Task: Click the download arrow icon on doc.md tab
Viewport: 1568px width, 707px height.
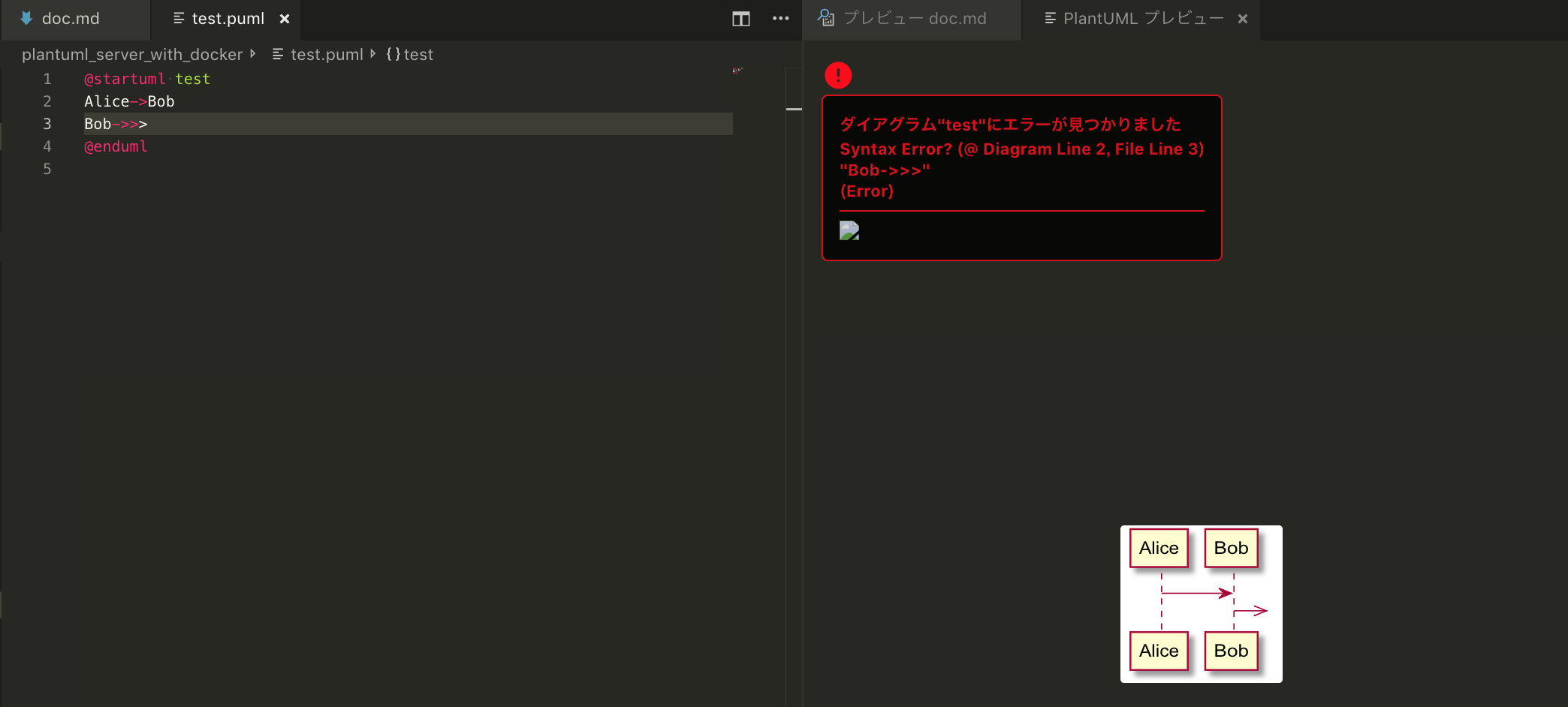Action: (x=26, y=17)
